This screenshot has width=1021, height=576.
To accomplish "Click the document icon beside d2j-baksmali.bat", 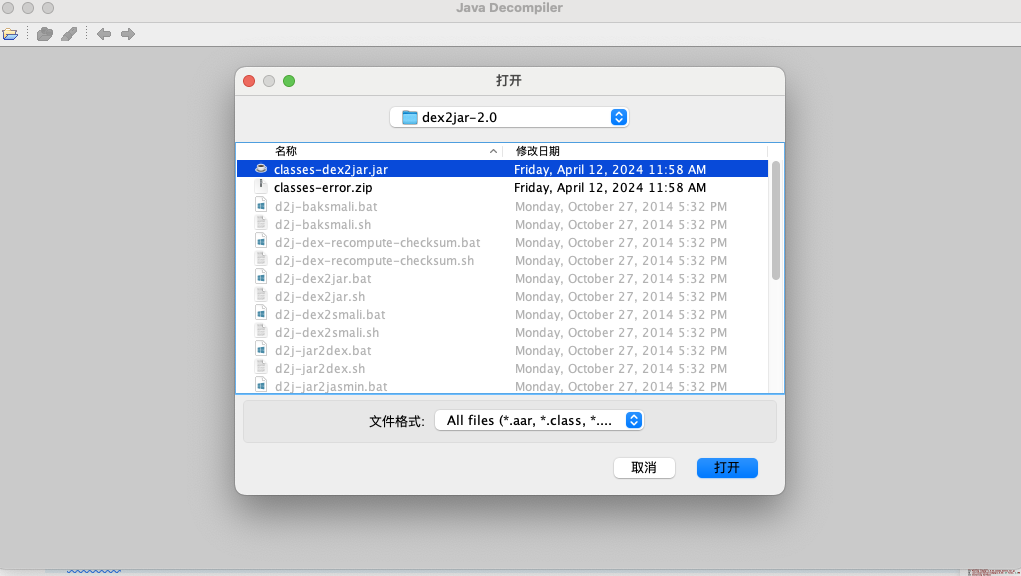I will (261, 206).
